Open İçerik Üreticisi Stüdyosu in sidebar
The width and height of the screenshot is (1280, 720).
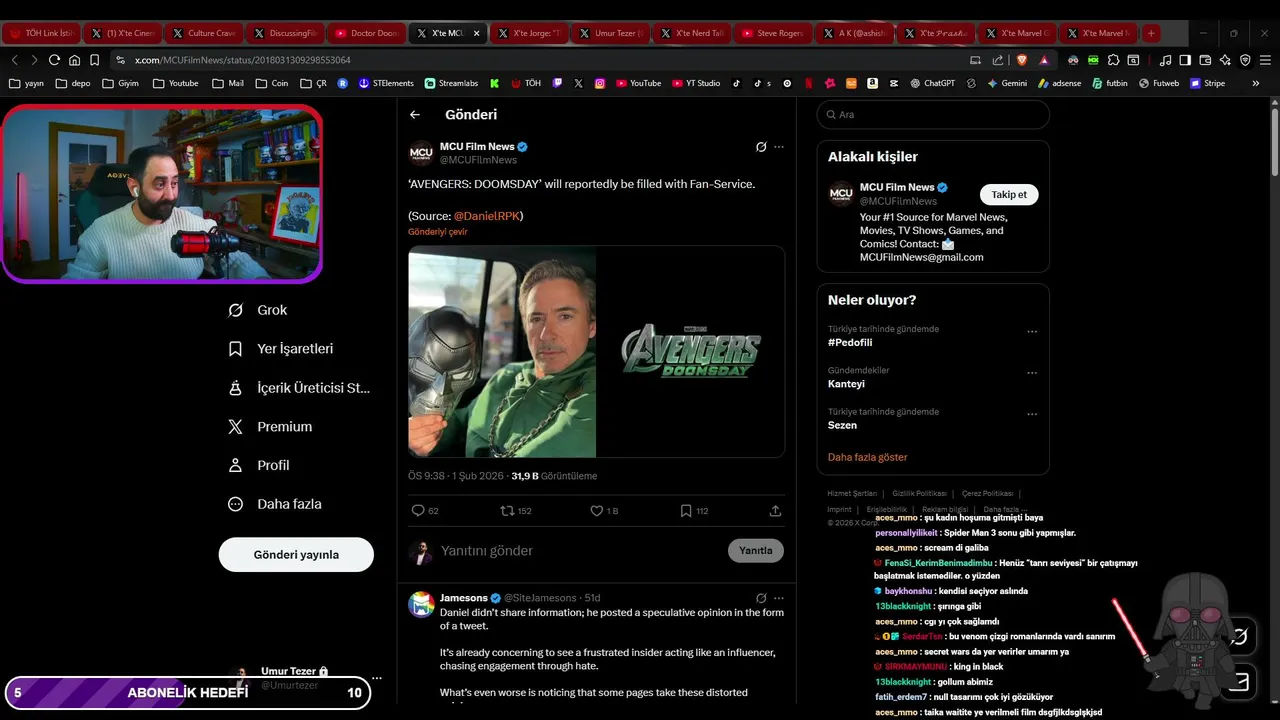tap(299, 388)
